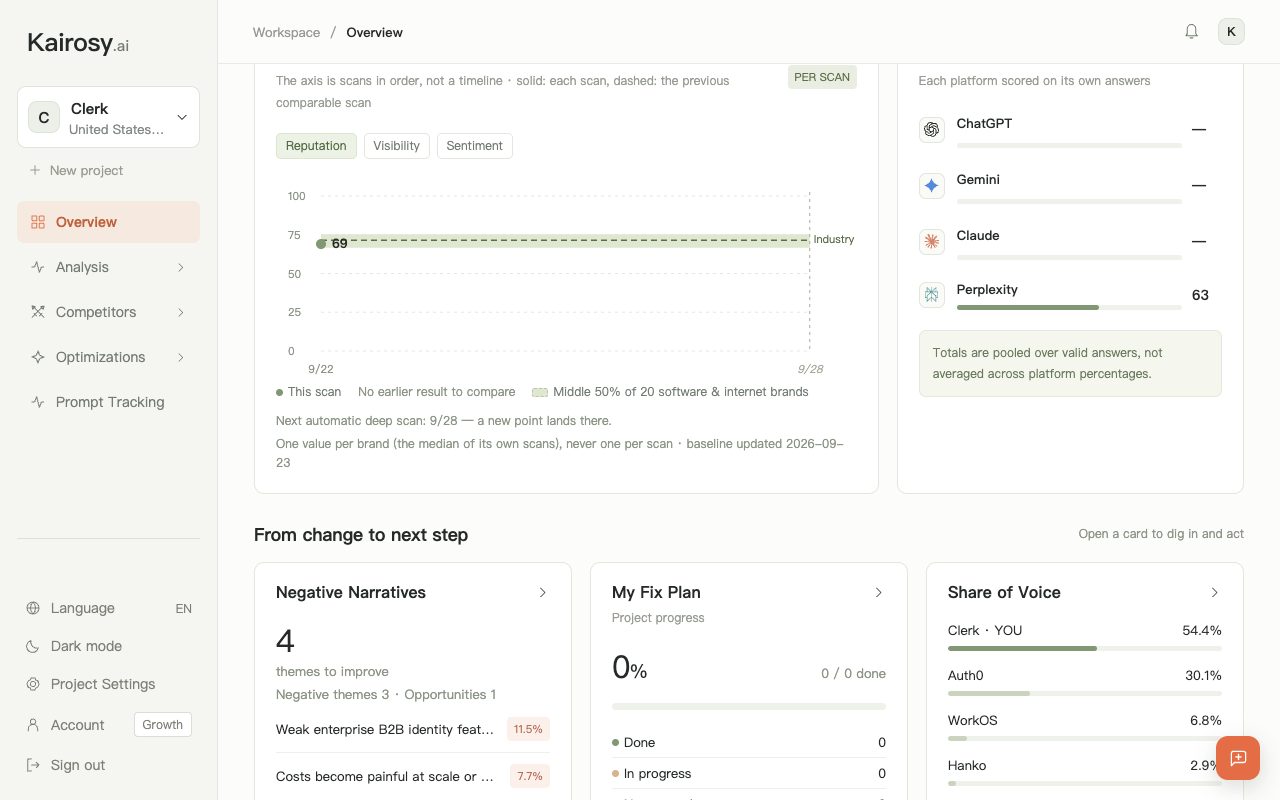Open the K user avatar menu
This screenshot has width=1280, height=800.
(x=1231, y=32)
